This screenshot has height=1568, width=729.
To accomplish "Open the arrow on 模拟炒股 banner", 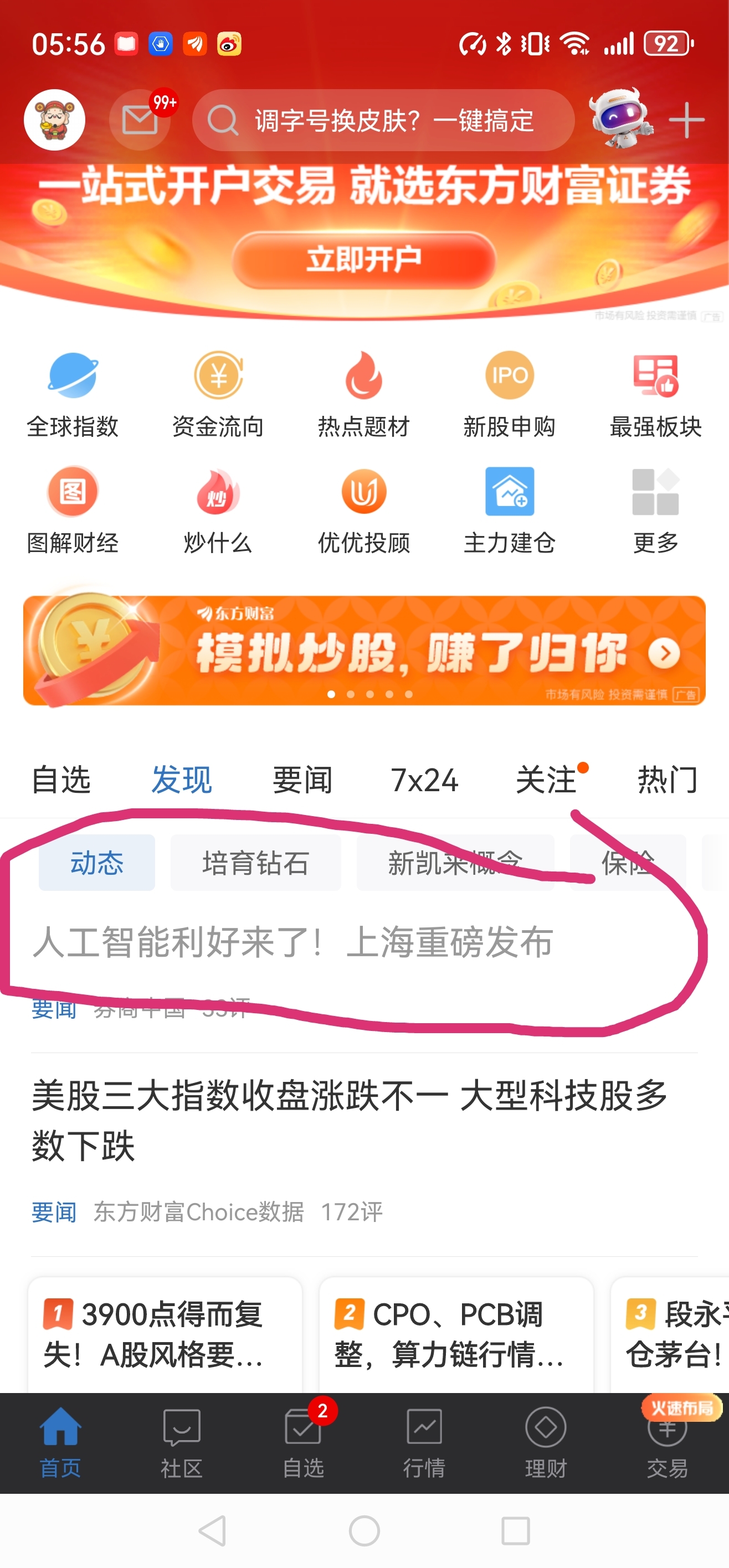I will point(664,653).
